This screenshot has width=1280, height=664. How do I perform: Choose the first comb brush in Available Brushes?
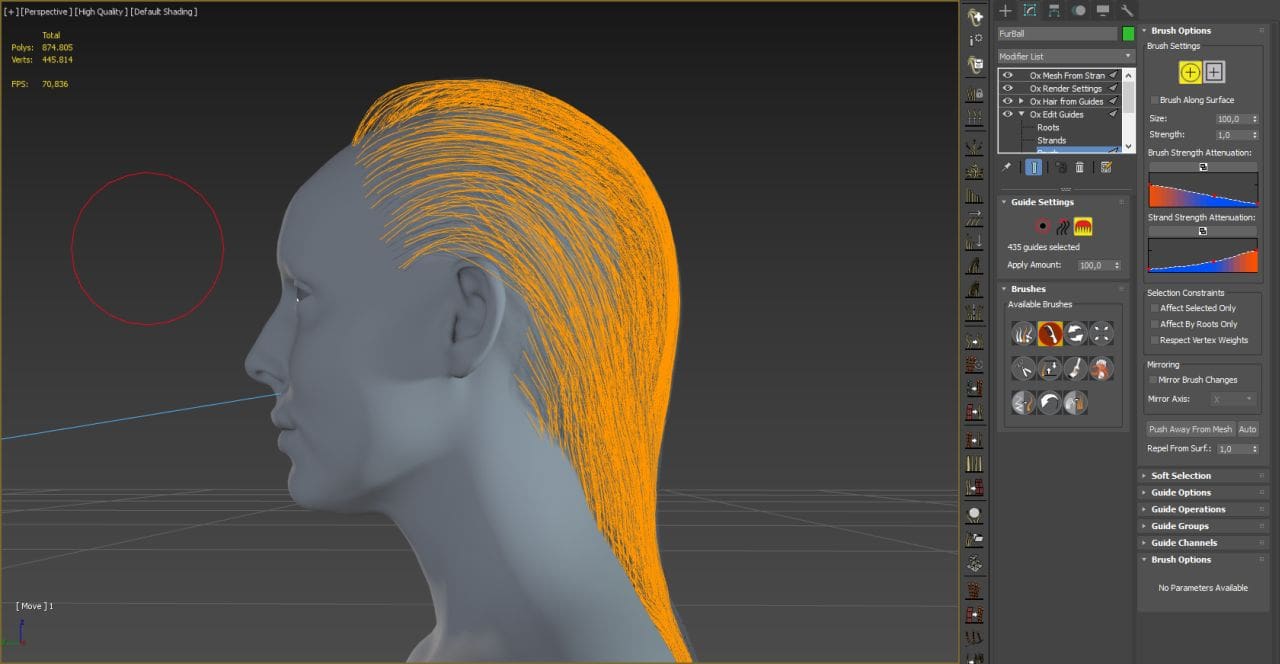[x=1023, y=334]
